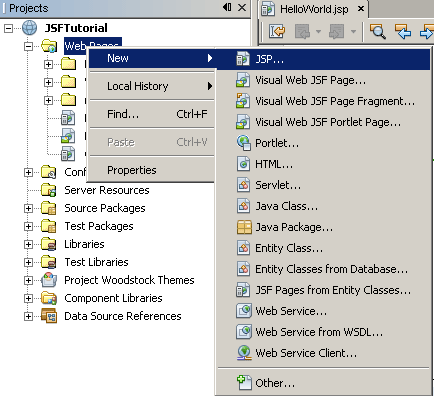Click the Projects panel title
Screen dimensions: 434x396
coord(29,8)
